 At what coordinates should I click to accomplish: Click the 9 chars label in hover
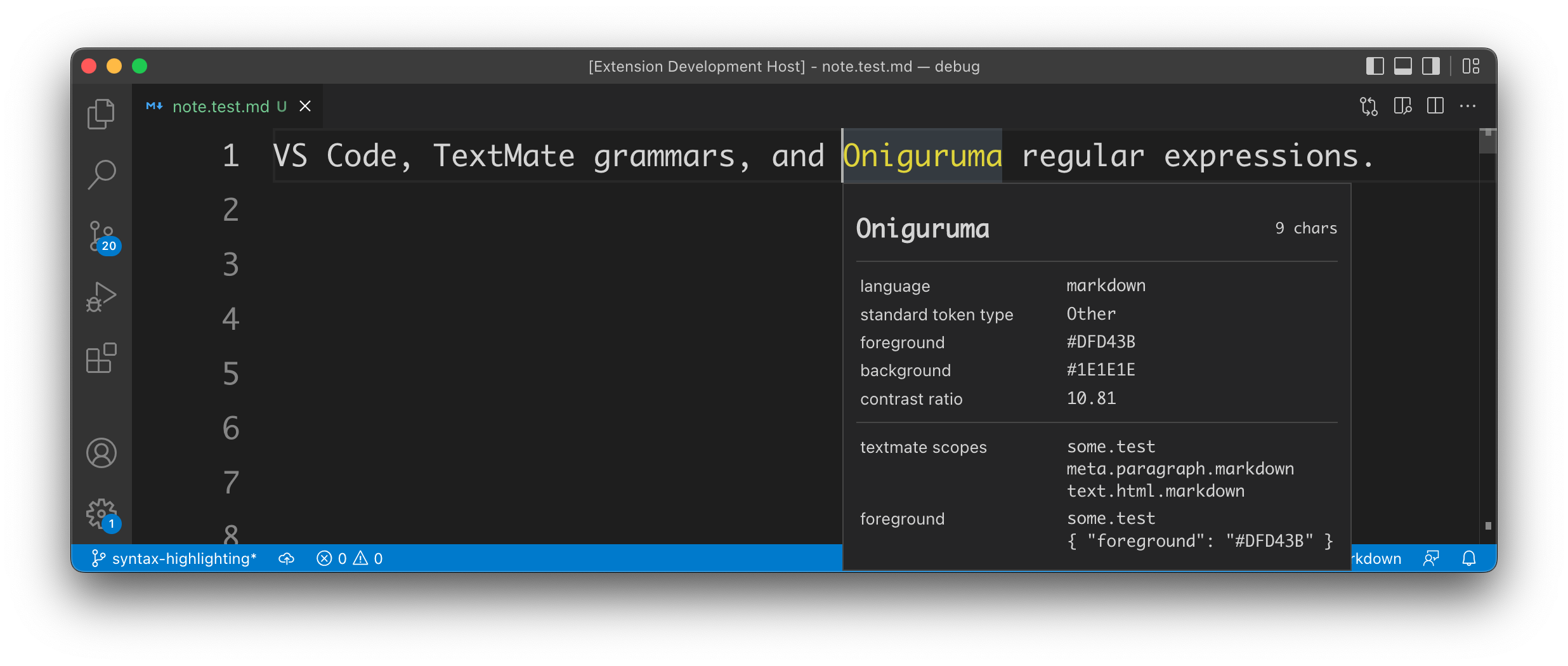point(1306,228)
